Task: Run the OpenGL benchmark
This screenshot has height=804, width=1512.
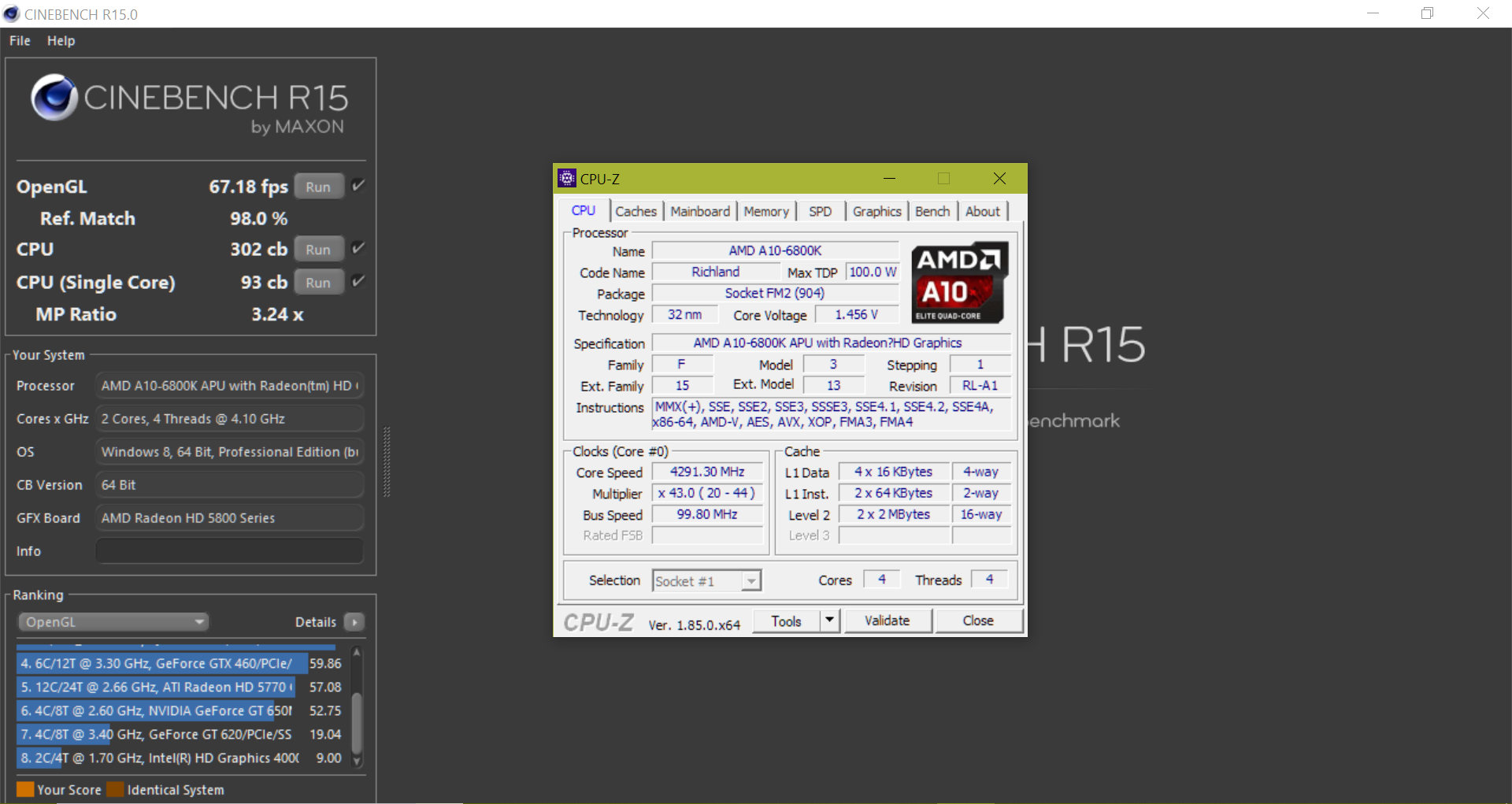Action: (319, 187)
